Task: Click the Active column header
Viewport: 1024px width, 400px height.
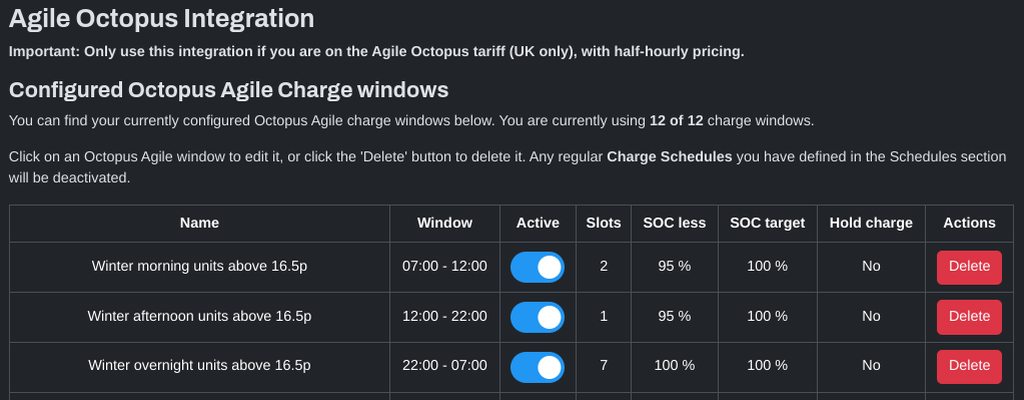Action: [537, 223]
